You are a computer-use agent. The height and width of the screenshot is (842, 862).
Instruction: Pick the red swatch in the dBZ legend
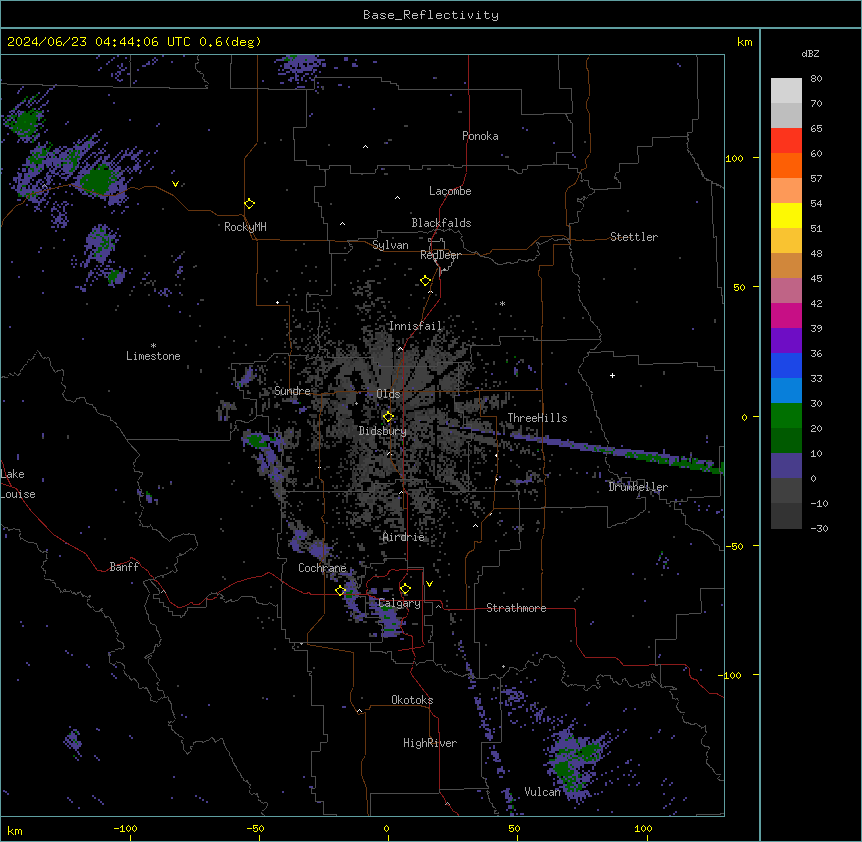(786, 141)
